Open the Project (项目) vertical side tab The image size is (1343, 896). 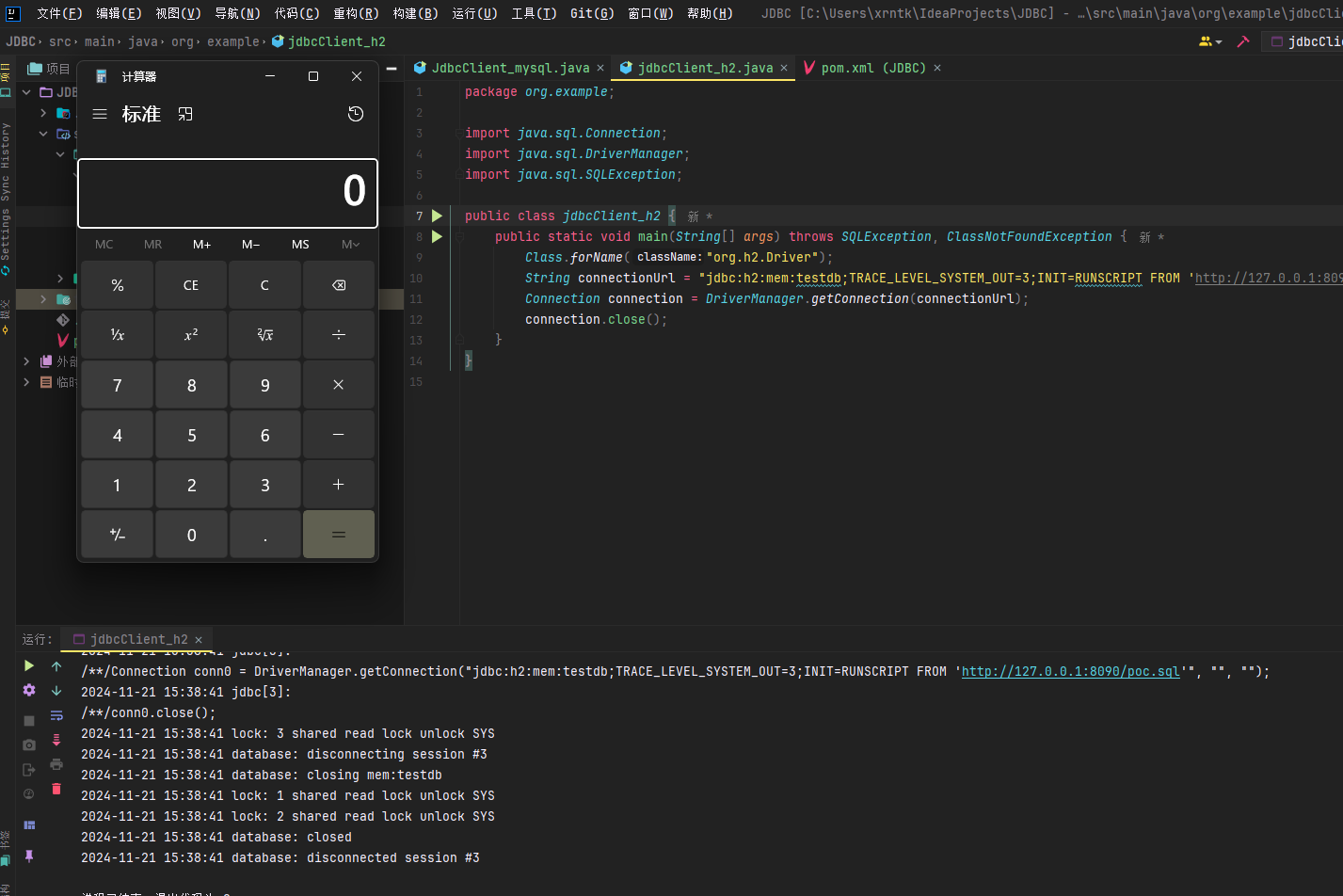click(x=6, y=79)
